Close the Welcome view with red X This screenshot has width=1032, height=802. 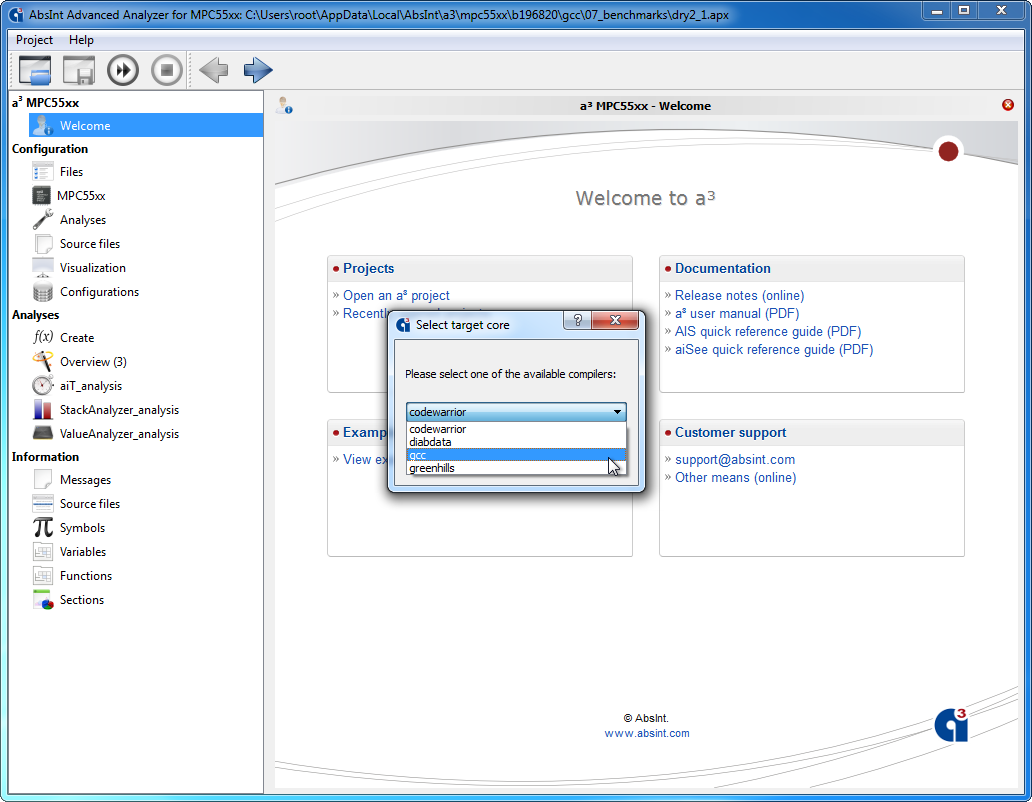(1008, 105)
